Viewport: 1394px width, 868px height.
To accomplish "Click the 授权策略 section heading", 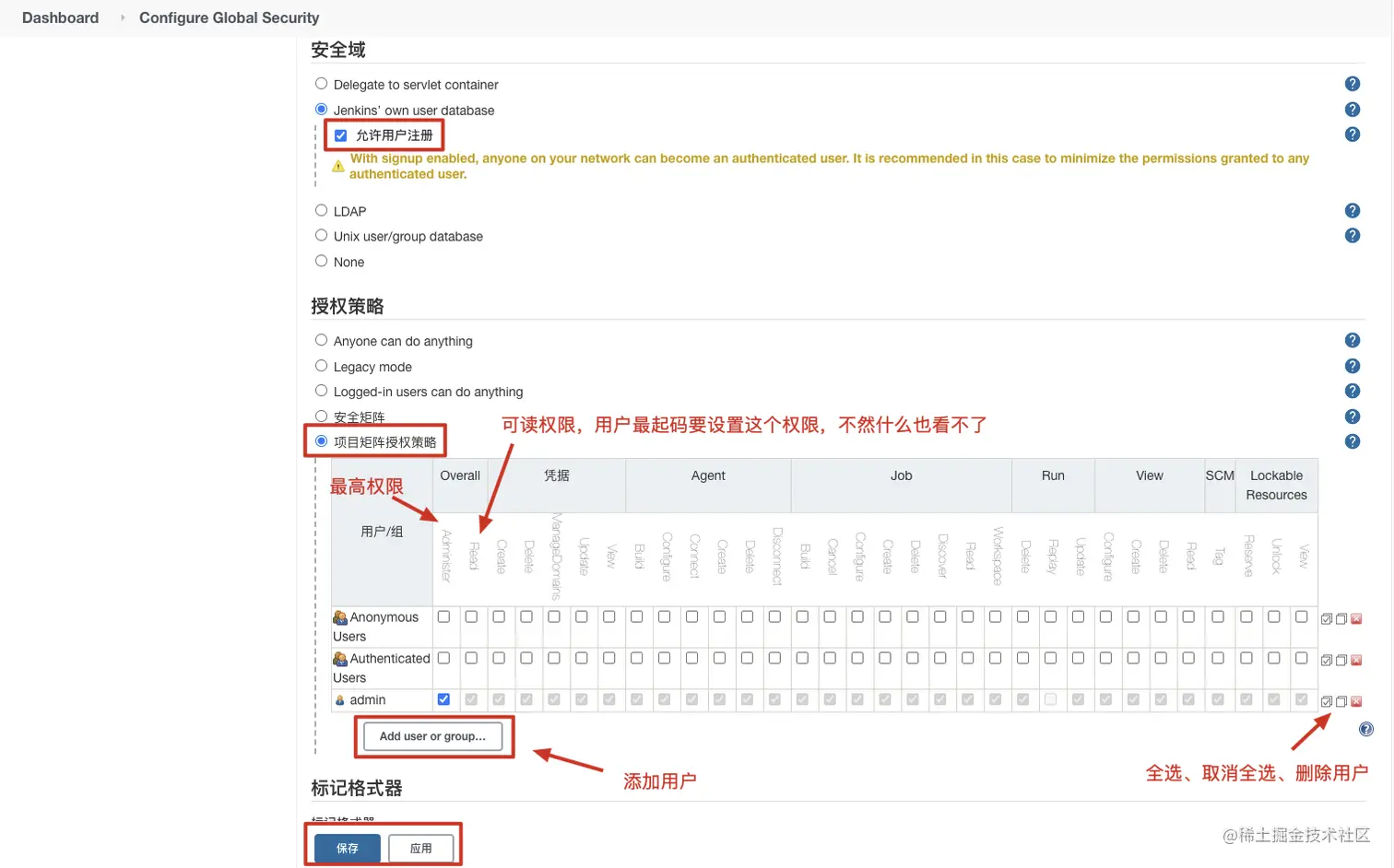I will tap(348, 306).
